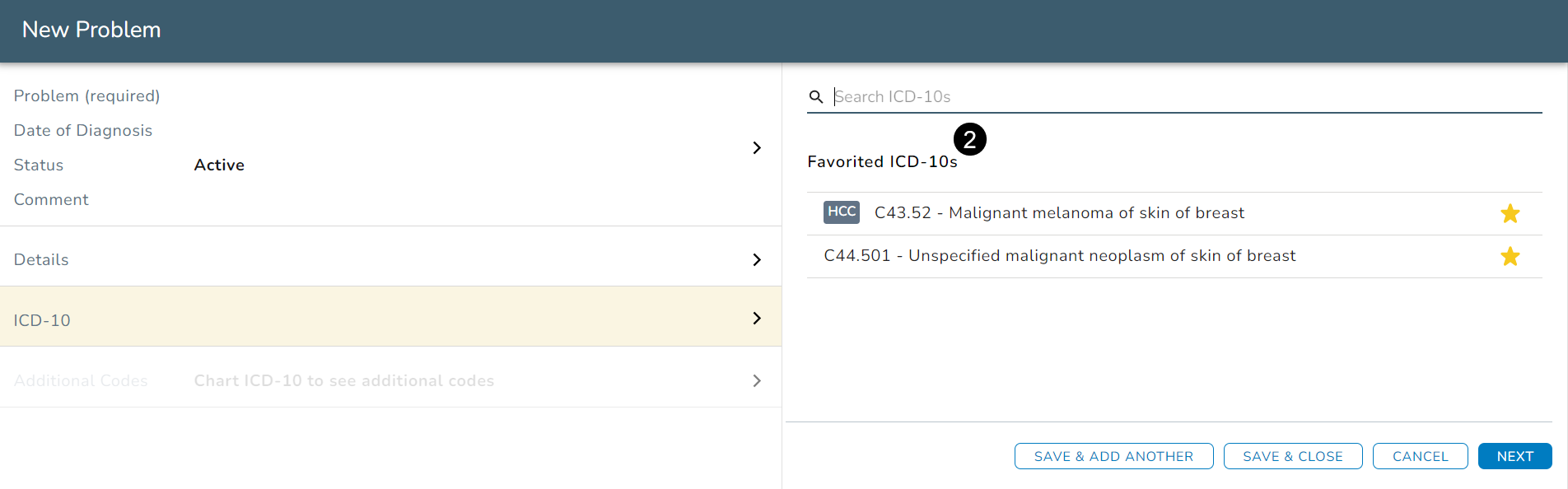Focus the Search ICD-10s field
Screen dimensions: 1568x489
(1153, 97)
